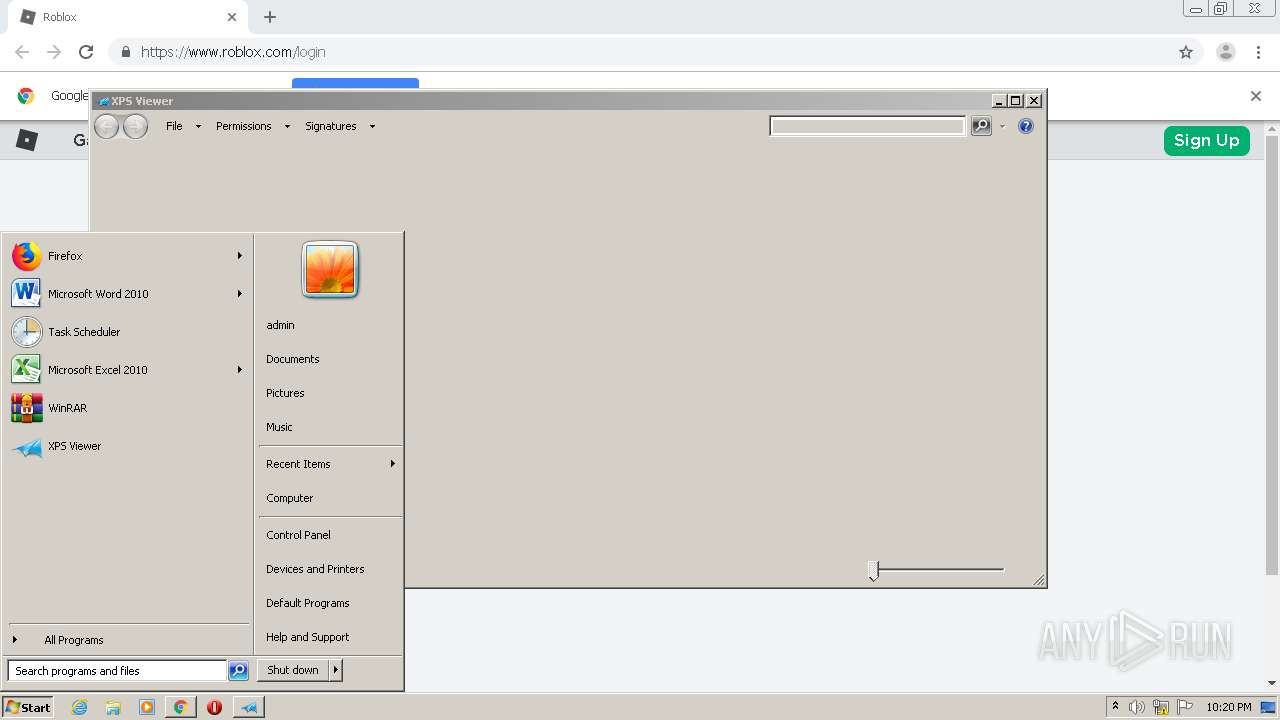The height and width of the screenshot is (720, 1280).
Task: Open XPS Viewer File menu
Action: click(x=183, y=126)
